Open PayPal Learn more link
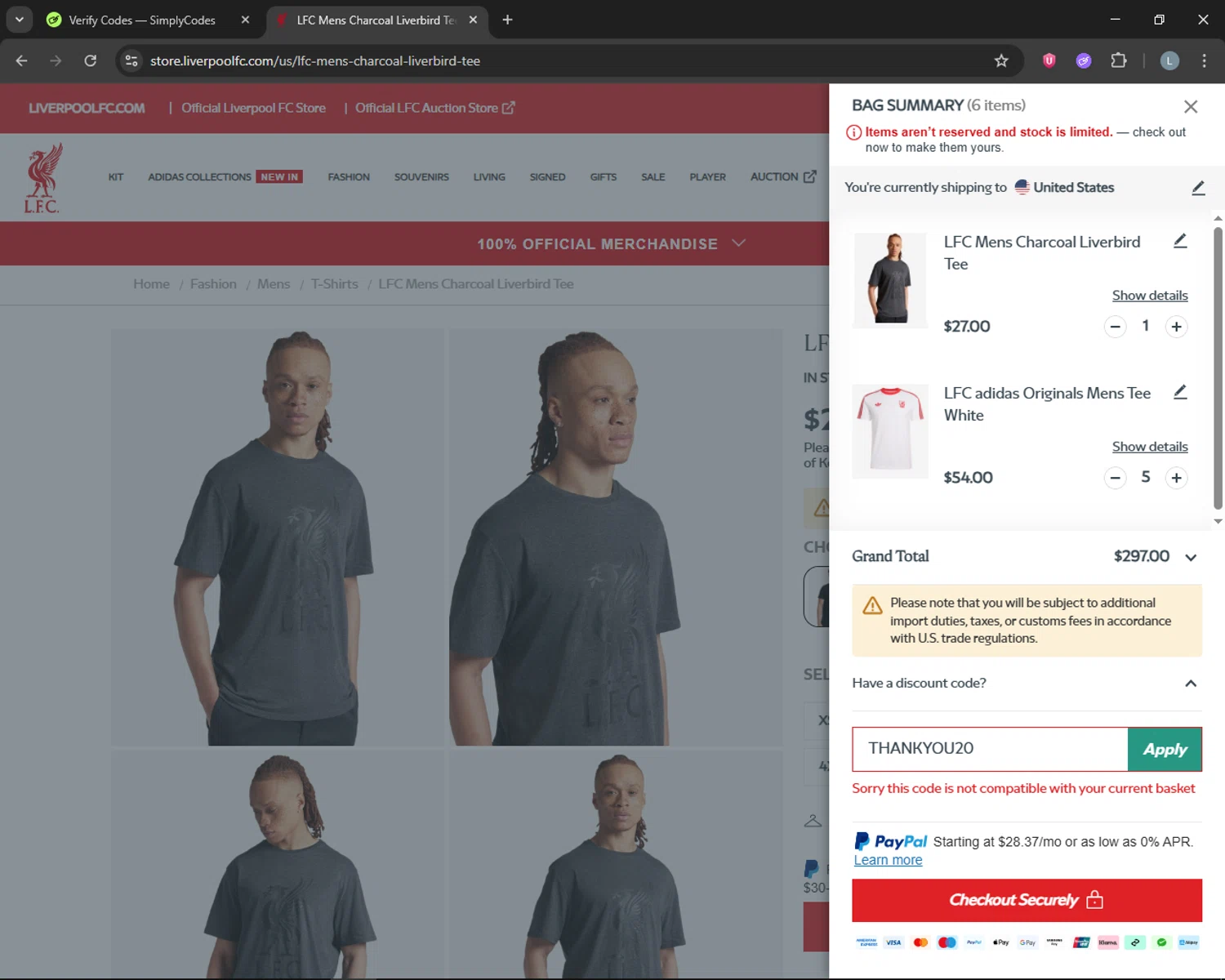1225x980 pixels. [888, 860]
